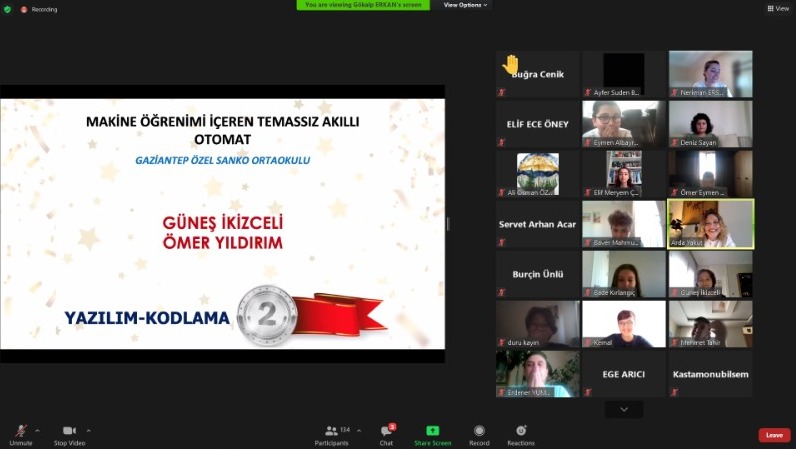The width and height of the screenshot is (796, 451).
Task: Click the divider handle beside shared screen
Action: click(x=448, y=224)
